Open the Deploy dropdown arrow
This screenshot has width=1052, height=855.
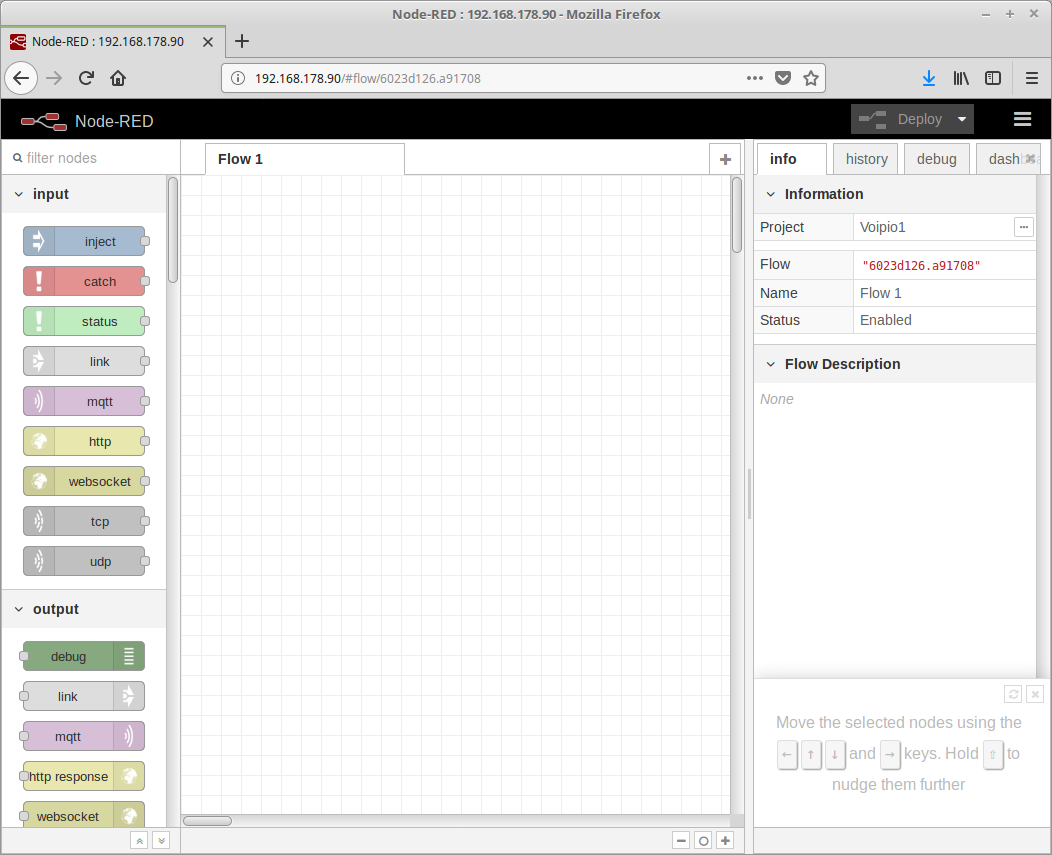[961, 119]
